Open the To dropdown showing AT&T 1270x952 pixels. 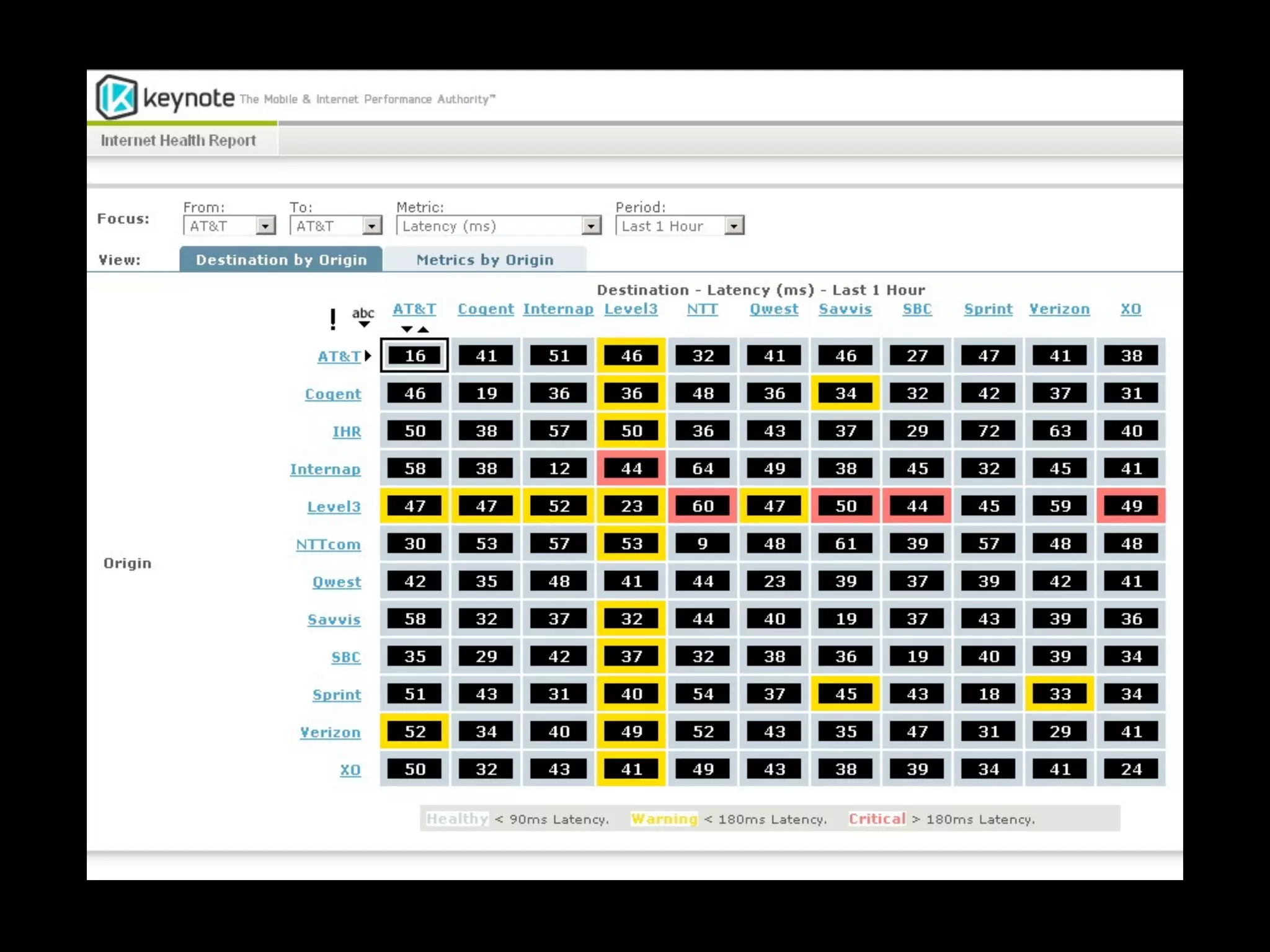(x=371, y=226)
